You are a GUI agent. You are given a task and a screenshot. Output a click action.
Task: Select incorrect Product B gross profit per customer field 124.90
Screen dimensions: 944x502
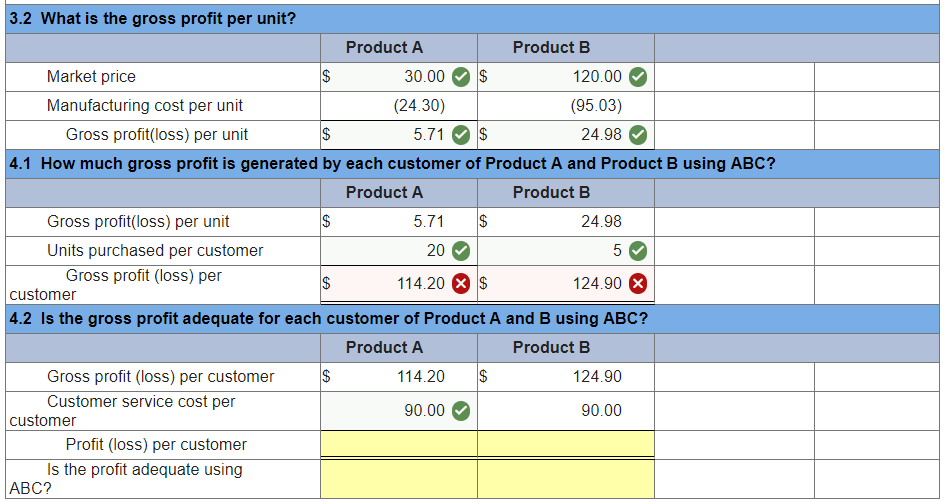point(566,284)
